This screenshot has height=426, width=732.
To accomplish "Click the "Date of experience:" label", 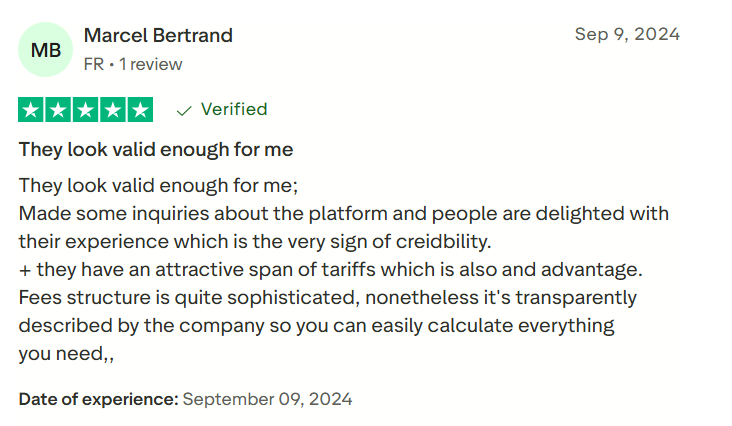I will pyautogui.click(x=98, y=399).
